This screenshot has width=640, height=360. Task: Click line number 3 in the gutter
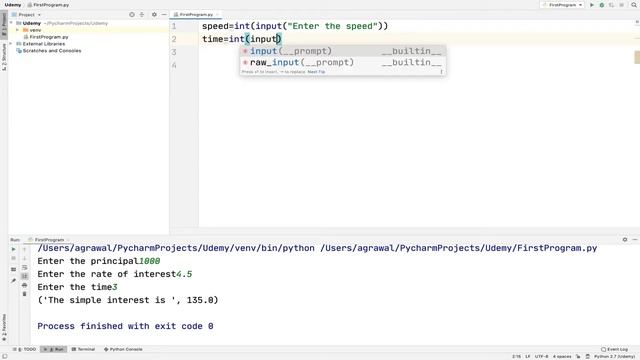pos(174,52)
